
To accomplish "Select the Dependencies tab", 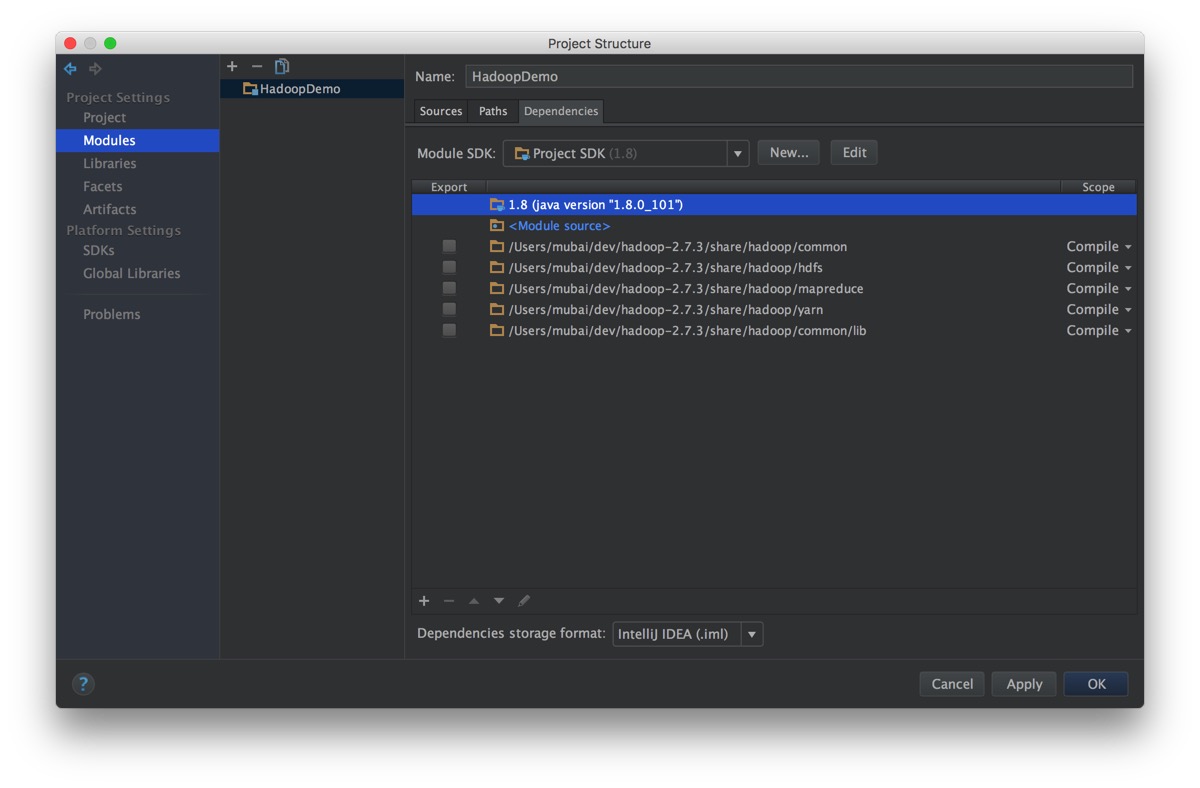I will coord(561,111).
